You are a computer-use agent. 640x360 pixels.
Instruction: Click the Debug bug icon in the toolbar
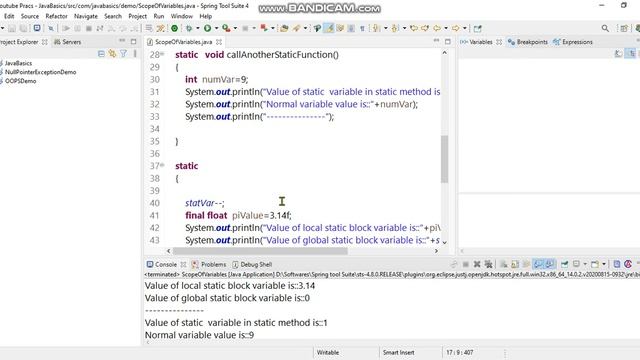(189, 28)
